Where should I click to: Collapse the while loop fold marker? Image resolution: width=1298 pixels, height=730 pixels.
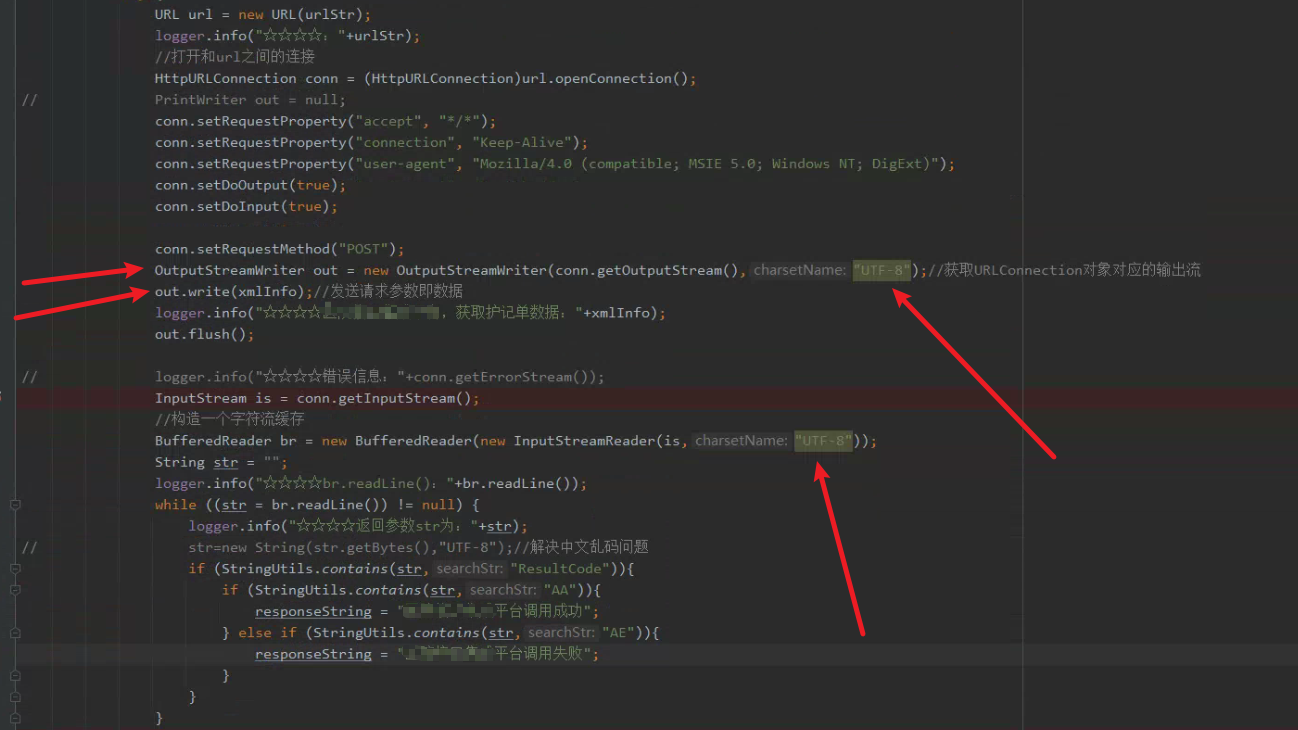15,505
